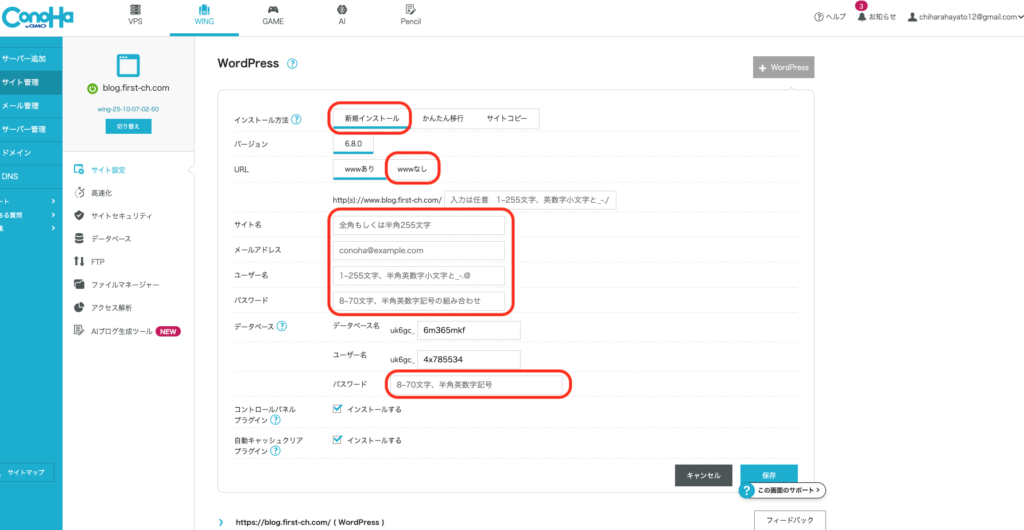The height and width of the screenshot is (530, 1024).
Task: Click help icon for コントロールパネルプラグイン
Action: pos(276,420)
